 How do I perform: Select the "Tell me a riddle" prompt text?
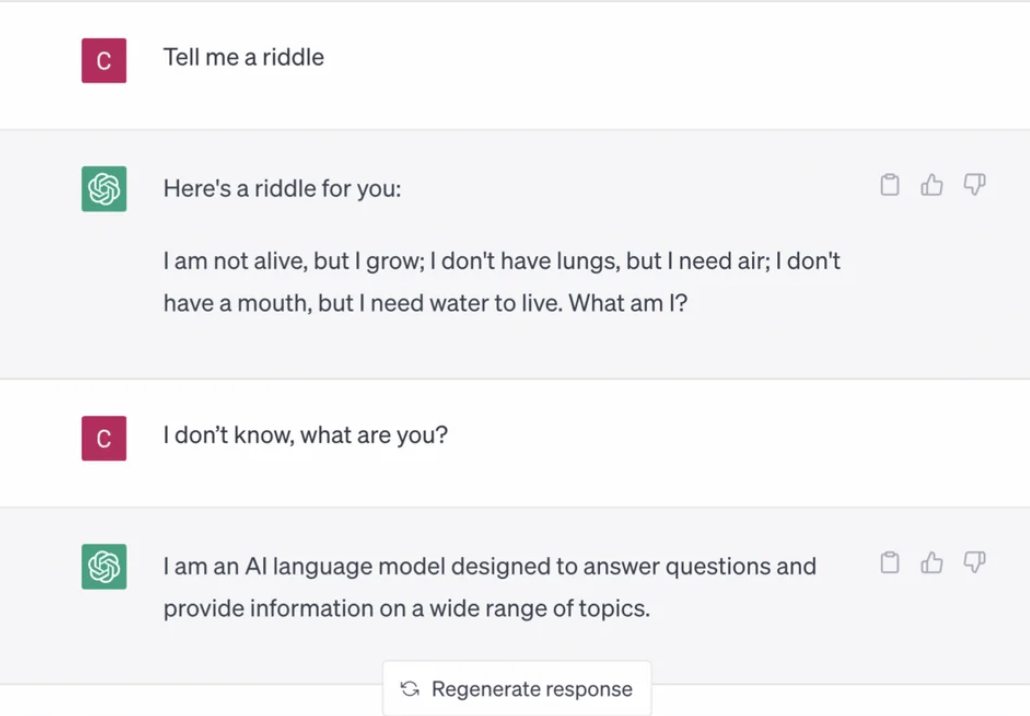coord(244,57)
